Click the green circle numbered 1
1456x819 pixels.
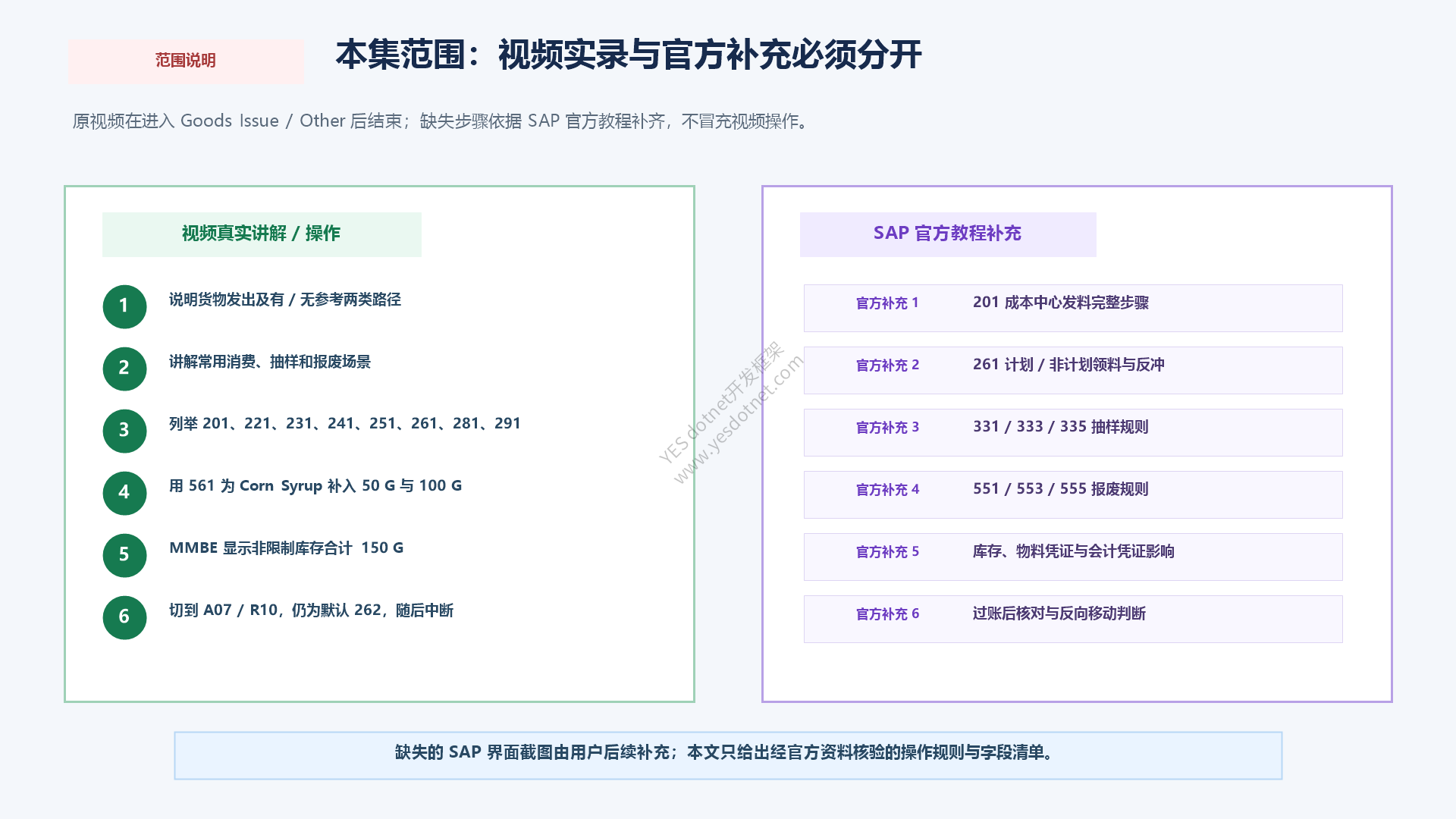(x=124, y=306)
